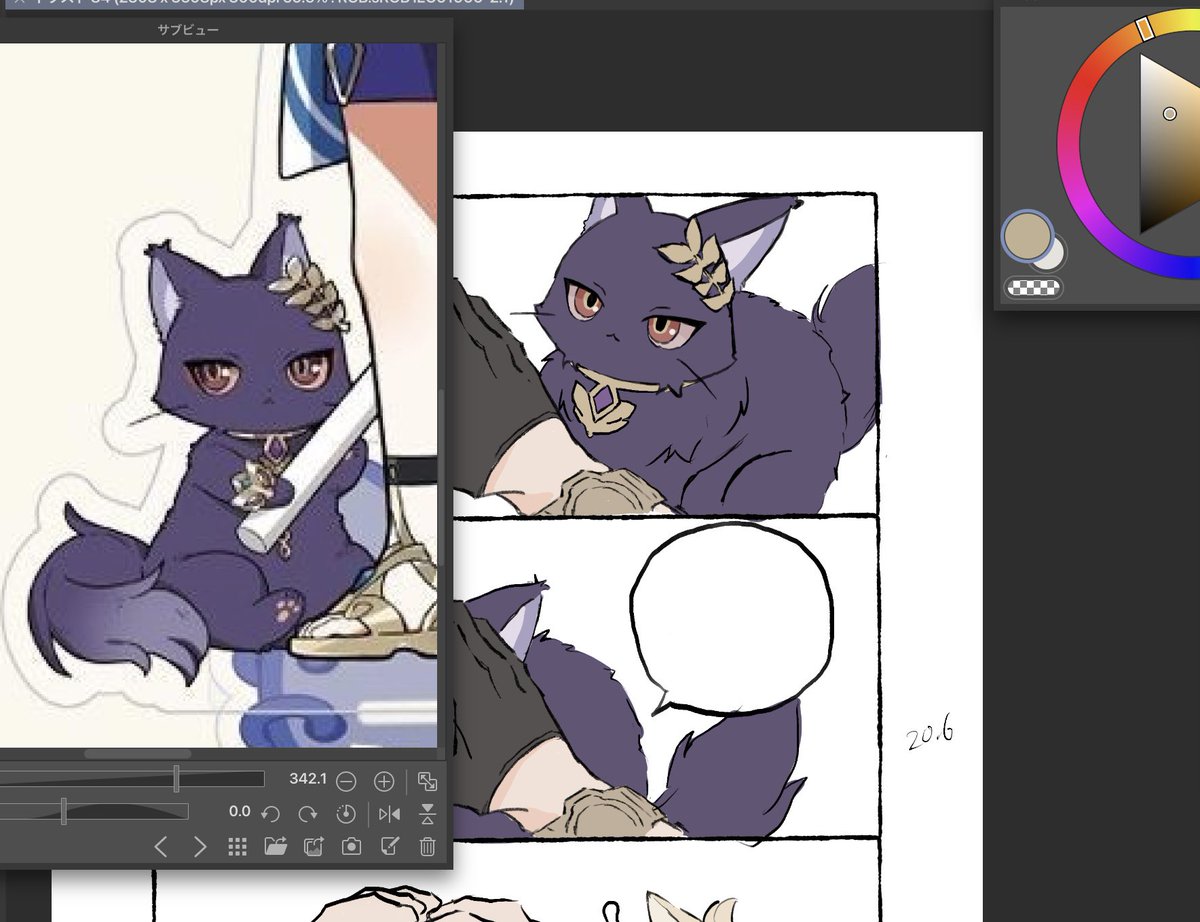Click the zoom out minus button in Sub View
The width and height of the screenshot is (1200, 922).
click(x=346, y=780)
